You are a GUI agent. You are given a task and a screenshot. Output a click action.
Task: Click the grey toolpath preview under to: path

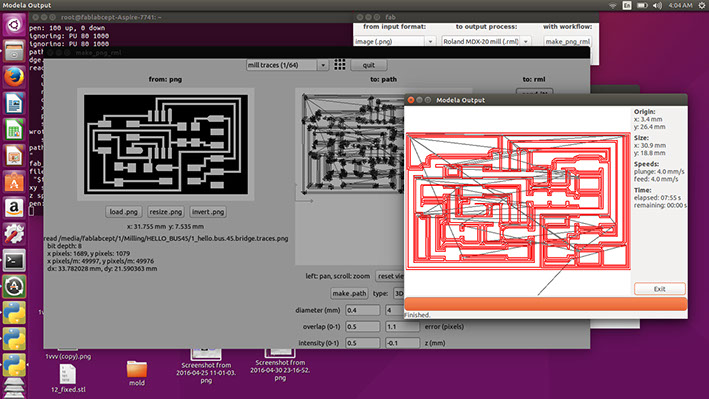[x=349, y=145]
